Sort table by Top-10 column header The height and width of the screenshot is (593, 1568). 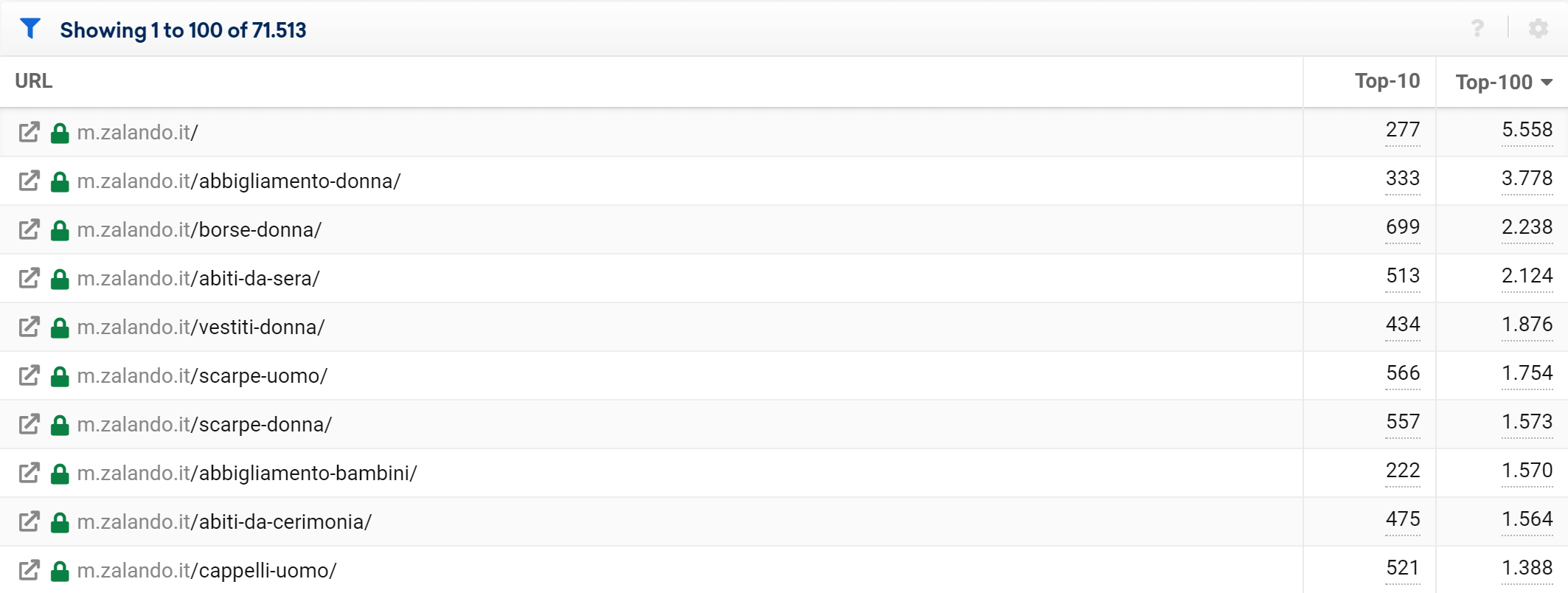(x=1387, y=81)
